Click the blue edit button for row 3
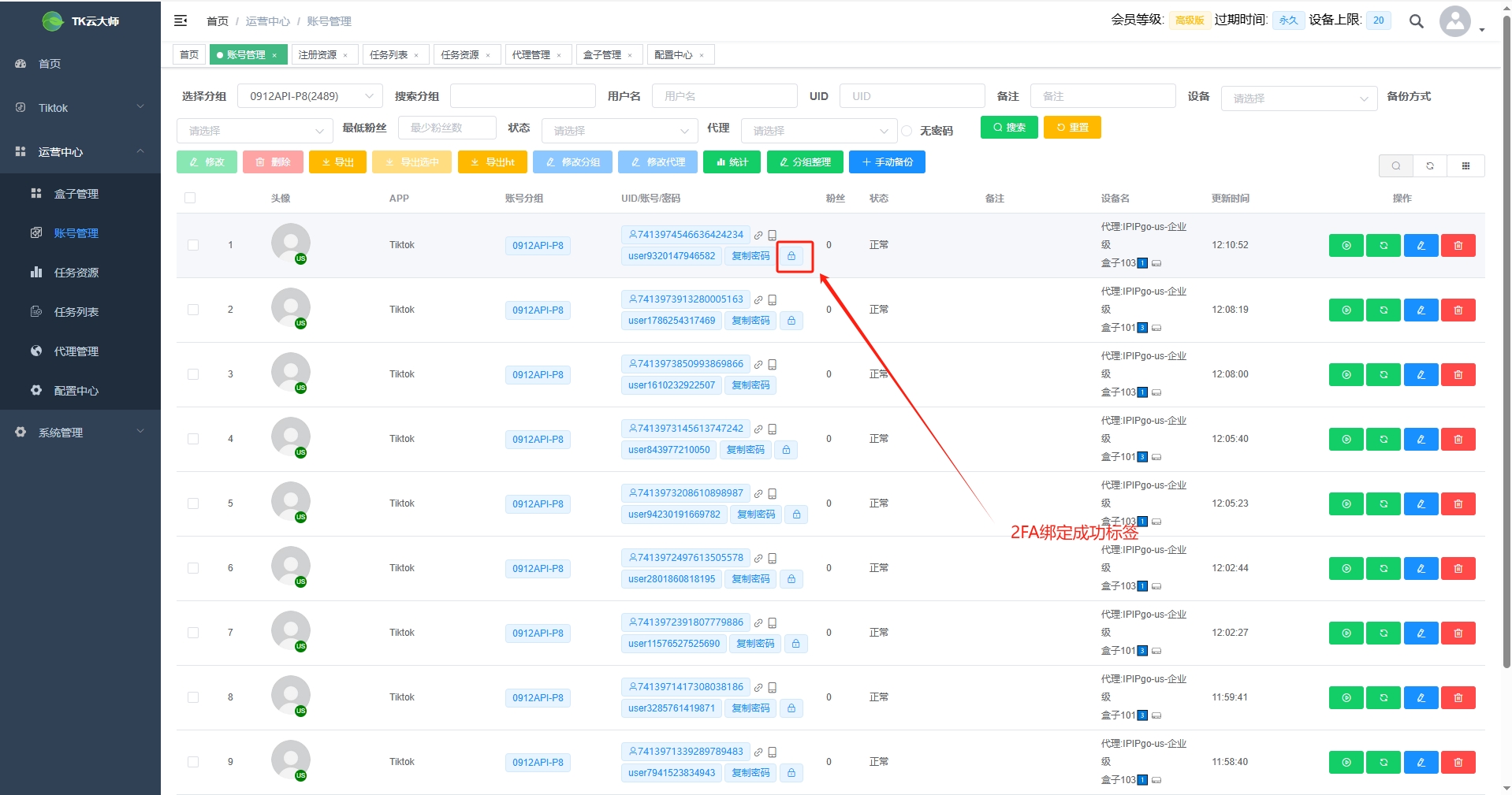Screen dimensions: 1512x795 pyautogui.click(x=1421, y=375)
